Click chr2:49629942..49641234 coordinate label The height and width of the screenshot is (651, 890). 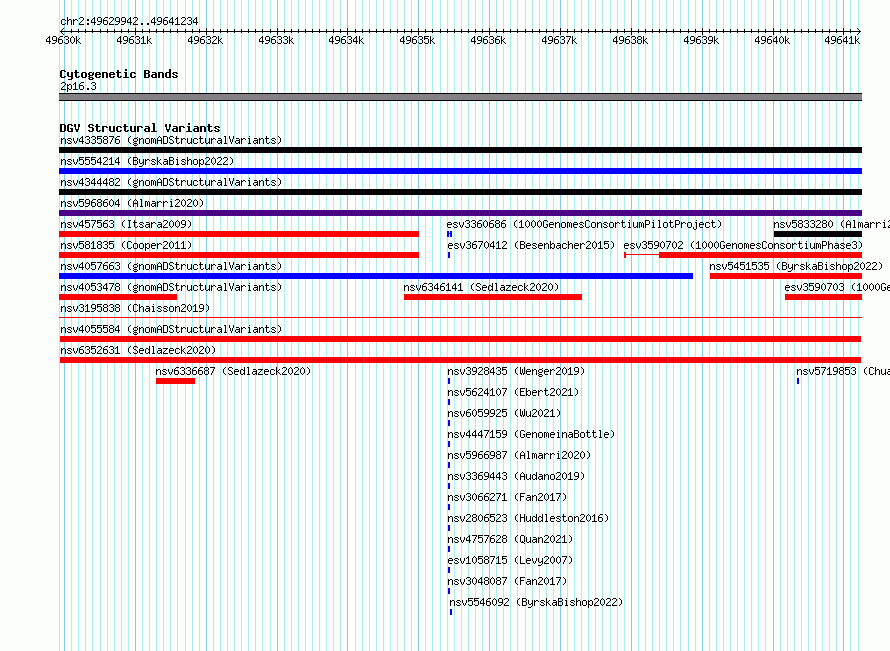click(x=129, y=21)
